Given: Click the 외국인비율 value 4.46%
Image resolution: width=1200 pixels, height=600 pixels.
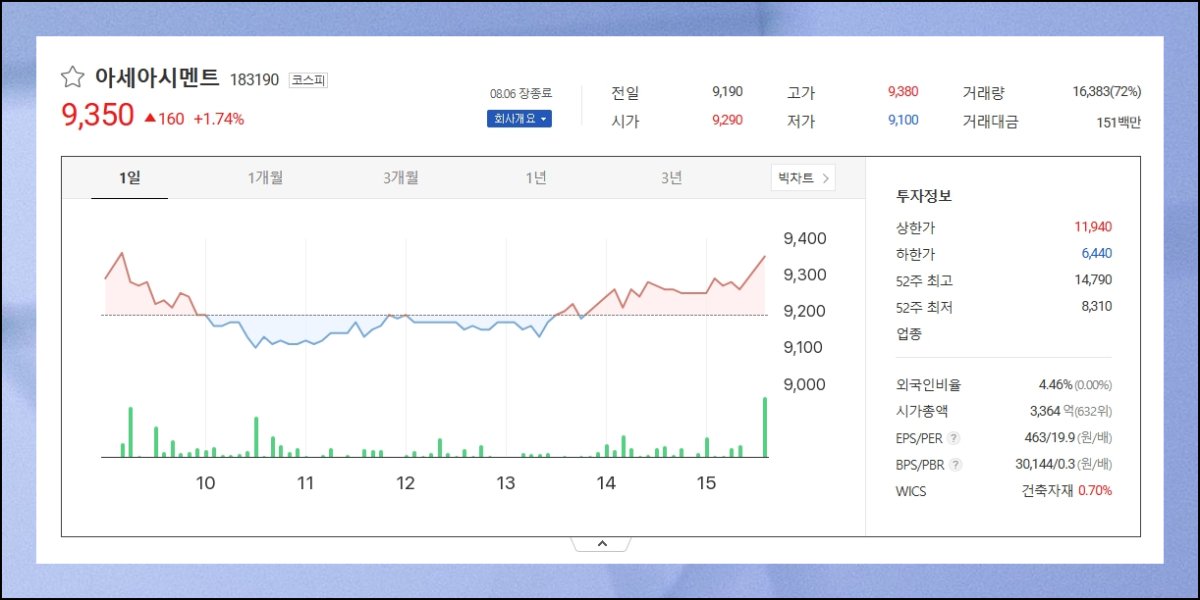Looking at the screenshot, I should (1055, 385).
